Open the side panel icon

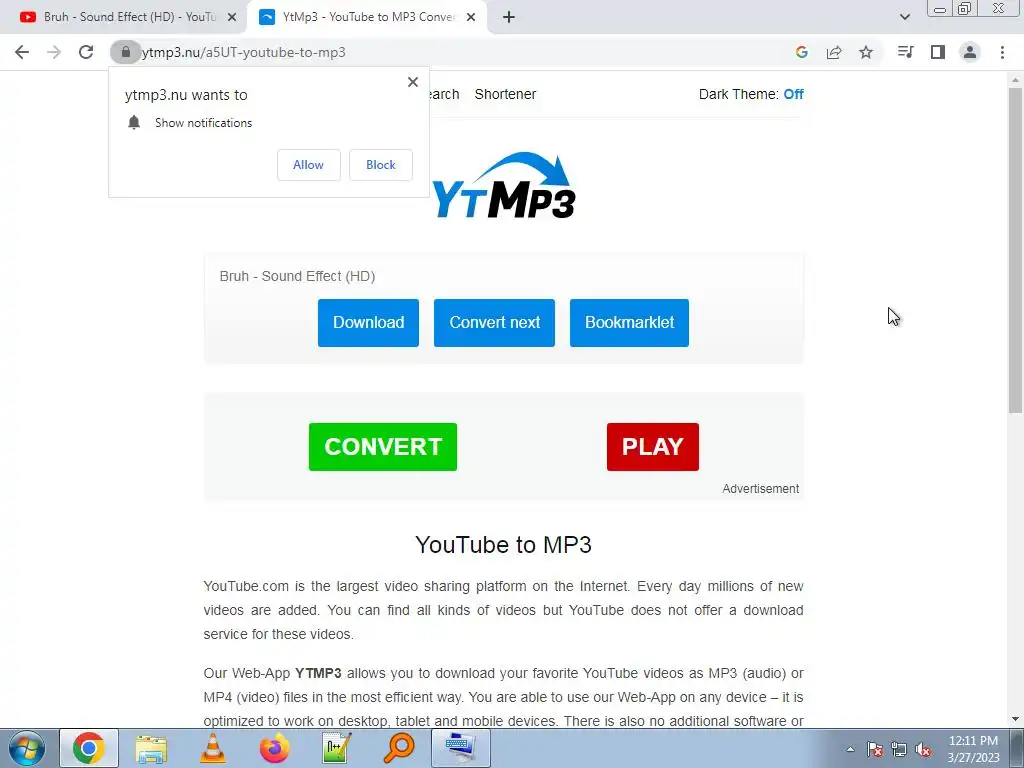click(938, 52)
